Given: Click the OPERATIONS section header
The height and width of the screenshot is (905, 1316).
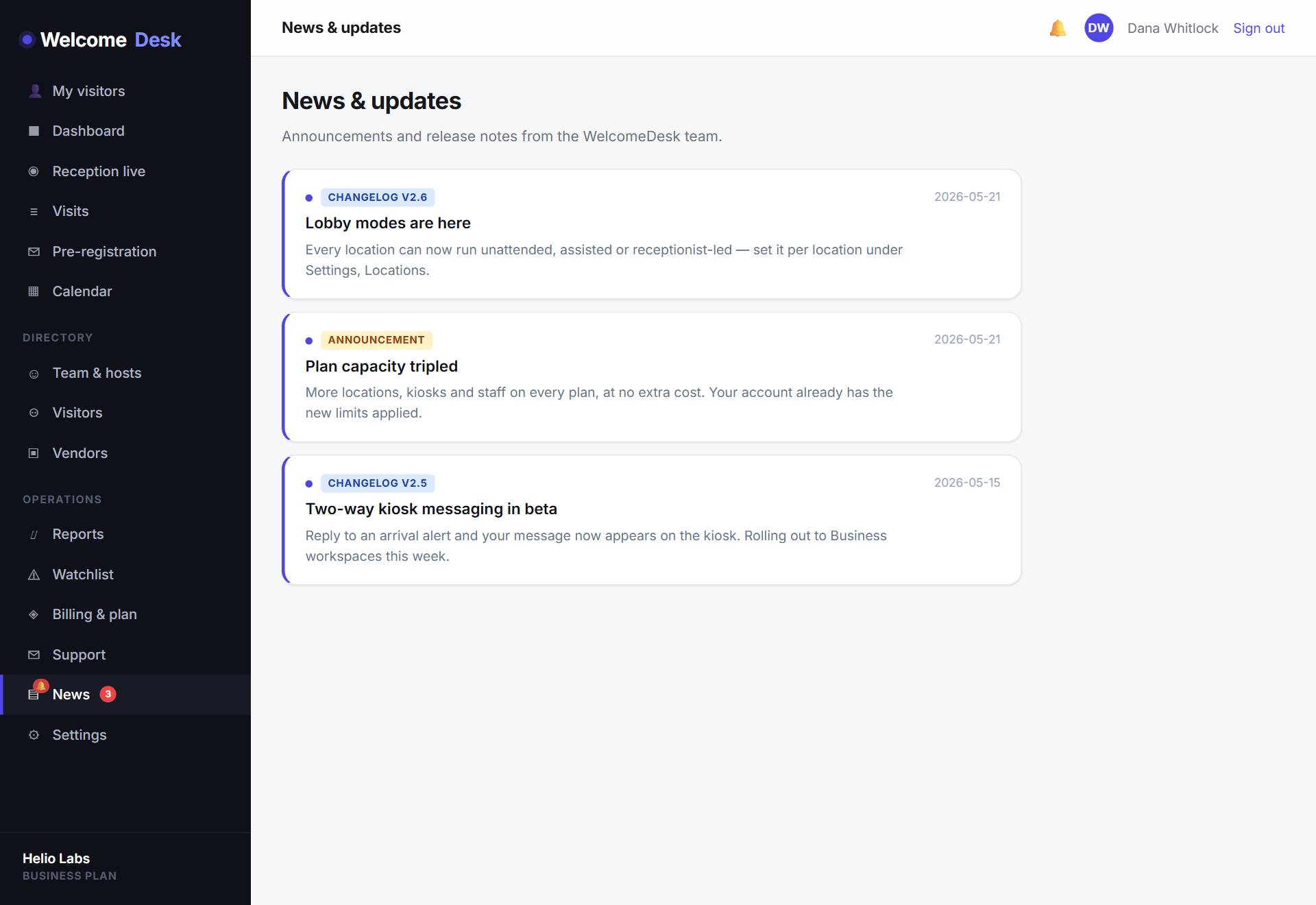Looking at the screenshot, I should click(x=62, y=500).
